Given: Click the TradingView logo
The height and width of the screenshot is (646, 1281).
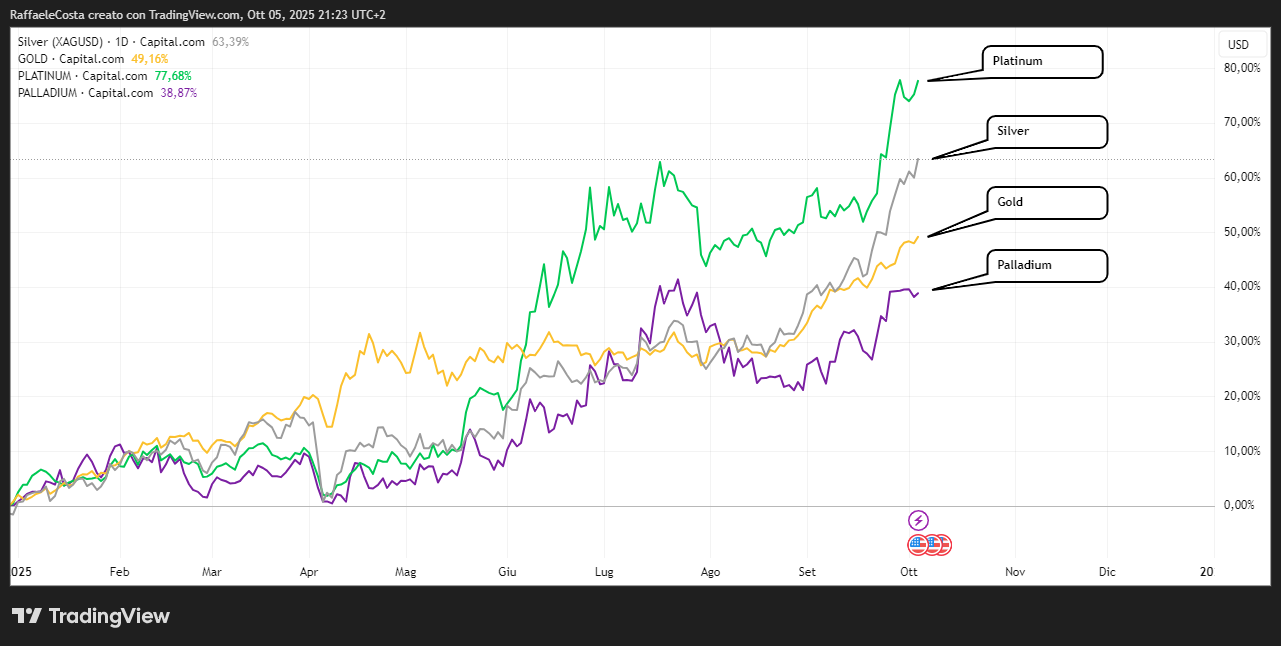Looking at the screenshot, I should tap(91, 616).
